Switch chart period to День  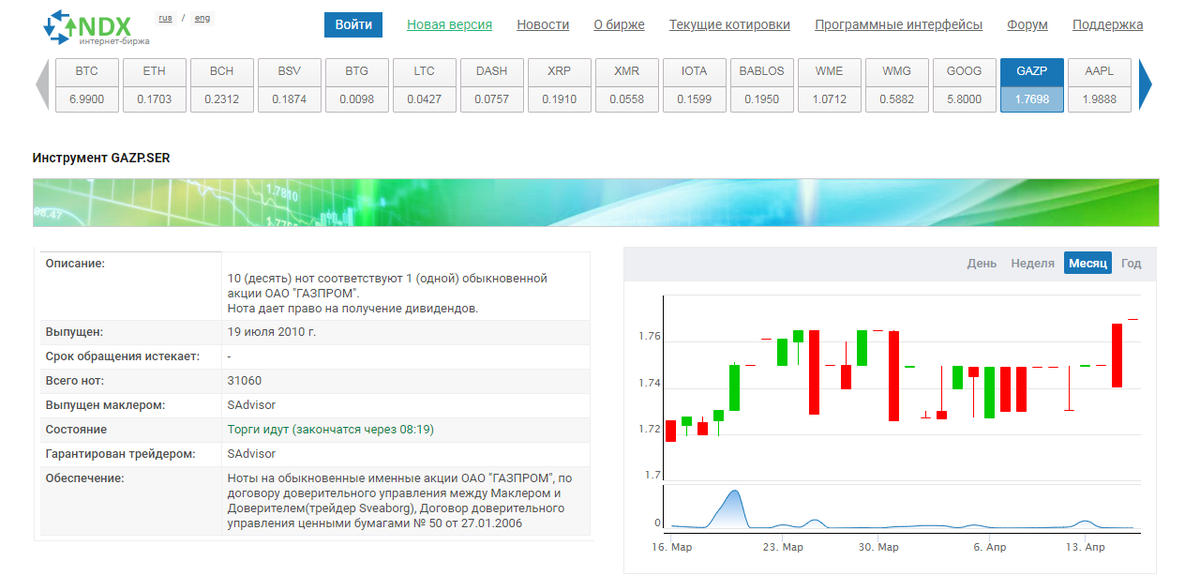983,262
